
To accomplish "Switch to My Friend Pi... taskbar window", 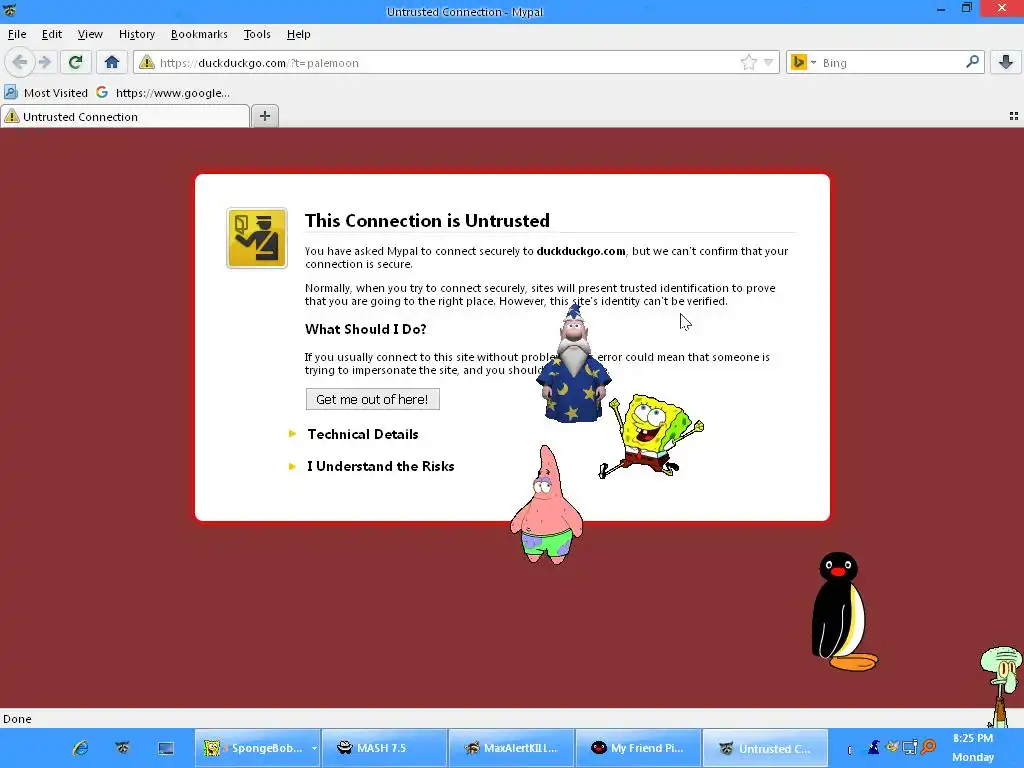I will coord(638,748).
